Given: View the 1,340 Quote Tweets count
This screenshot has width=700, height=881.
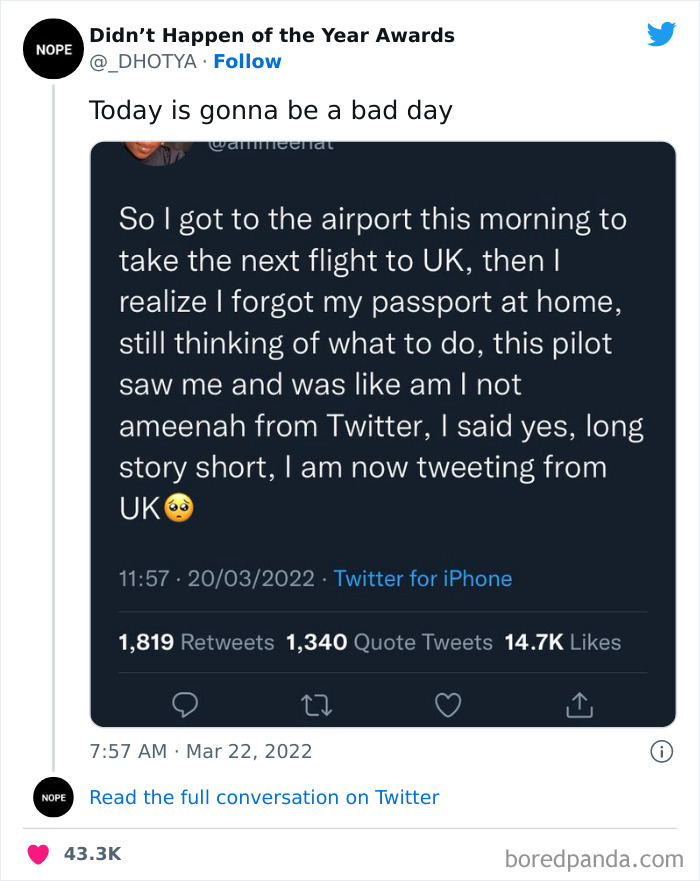Looking at the screenshot, I should coord(389,642).
